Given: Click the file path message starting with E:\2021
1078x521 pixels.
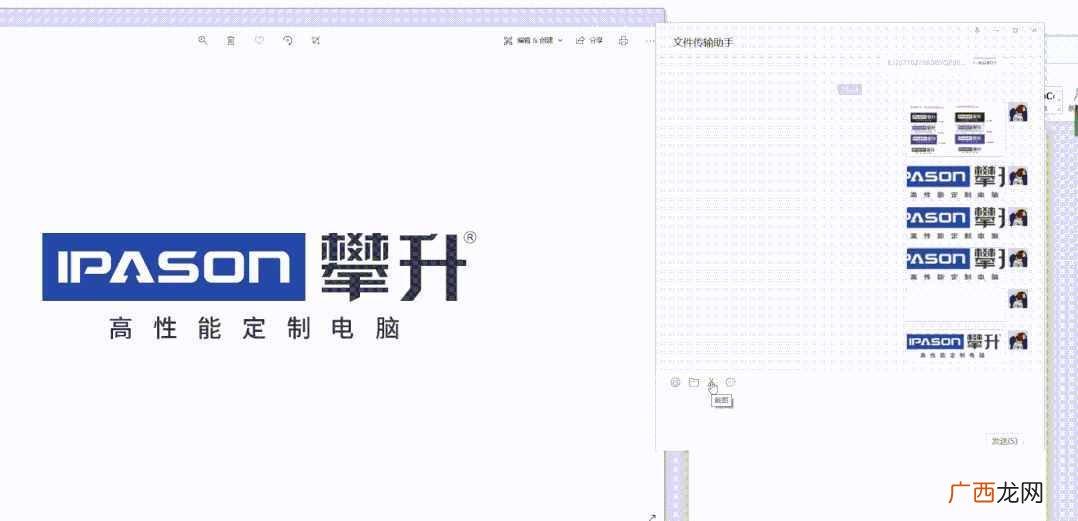Looking at the screenshot, I should click(926, 63).
